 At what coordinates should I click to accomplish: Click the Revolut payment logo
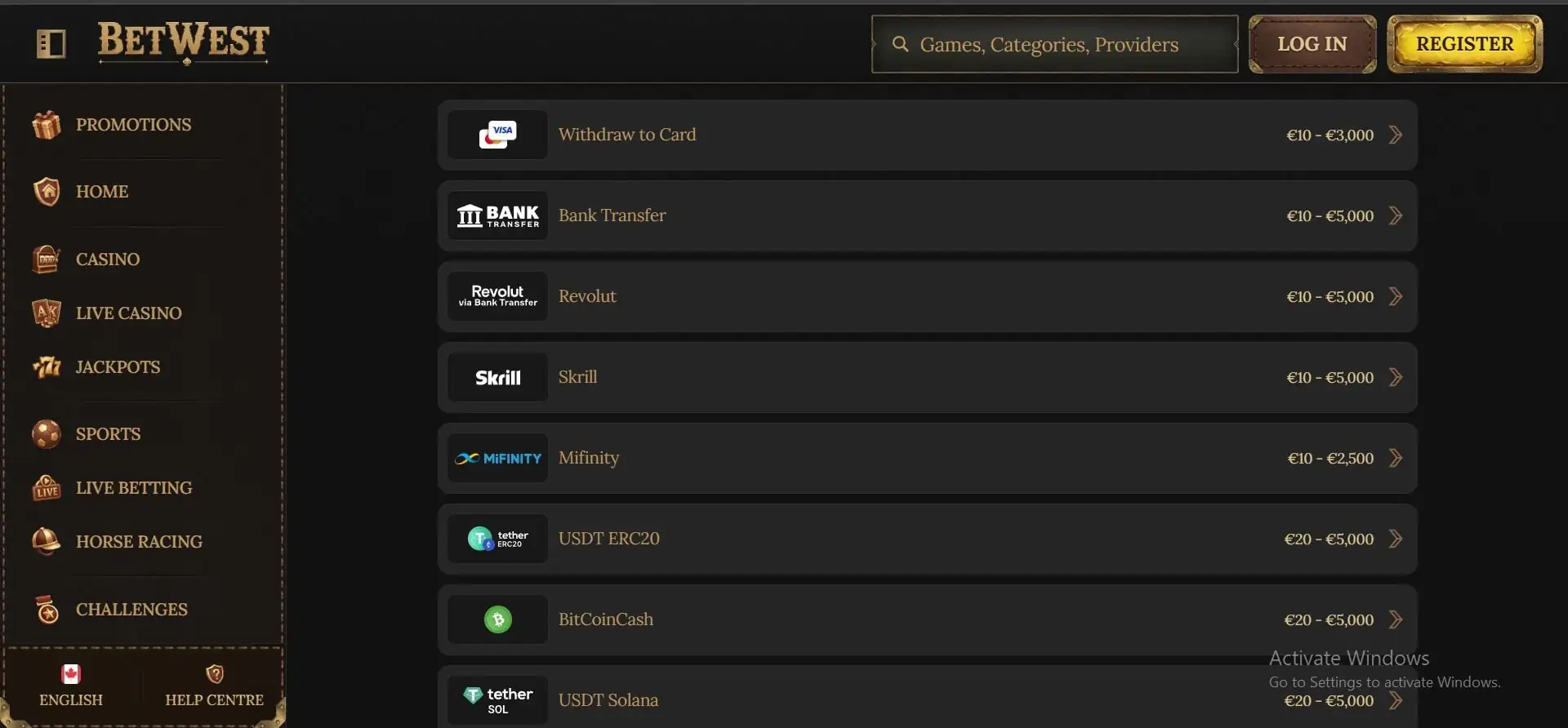(x=497, y=296)
